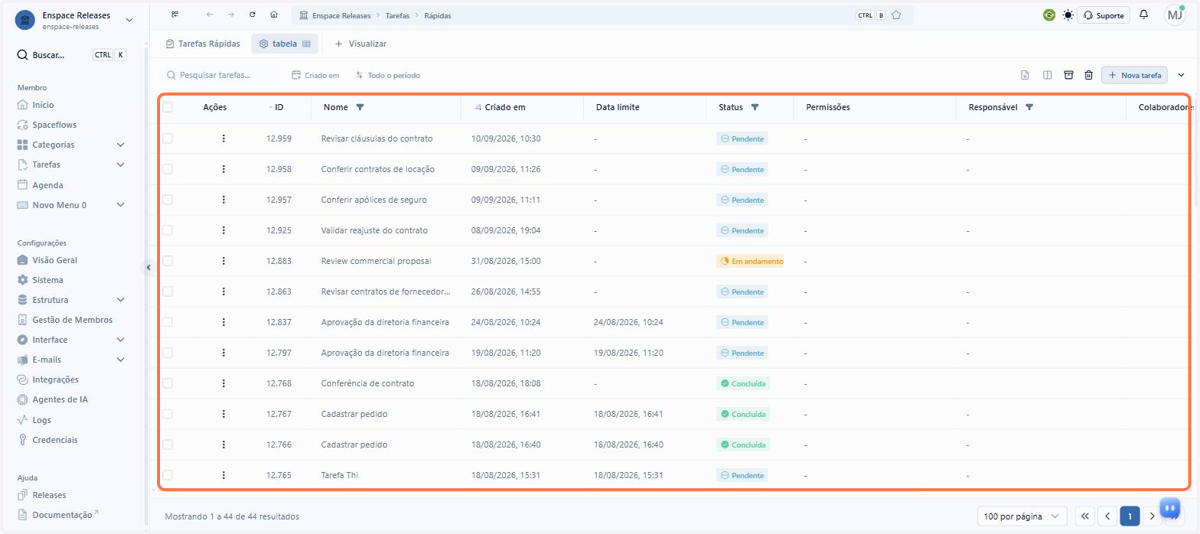This screenshot has width=1200, height=534.
Task: Open task Review commercial proposal
Action: point(376,261)
